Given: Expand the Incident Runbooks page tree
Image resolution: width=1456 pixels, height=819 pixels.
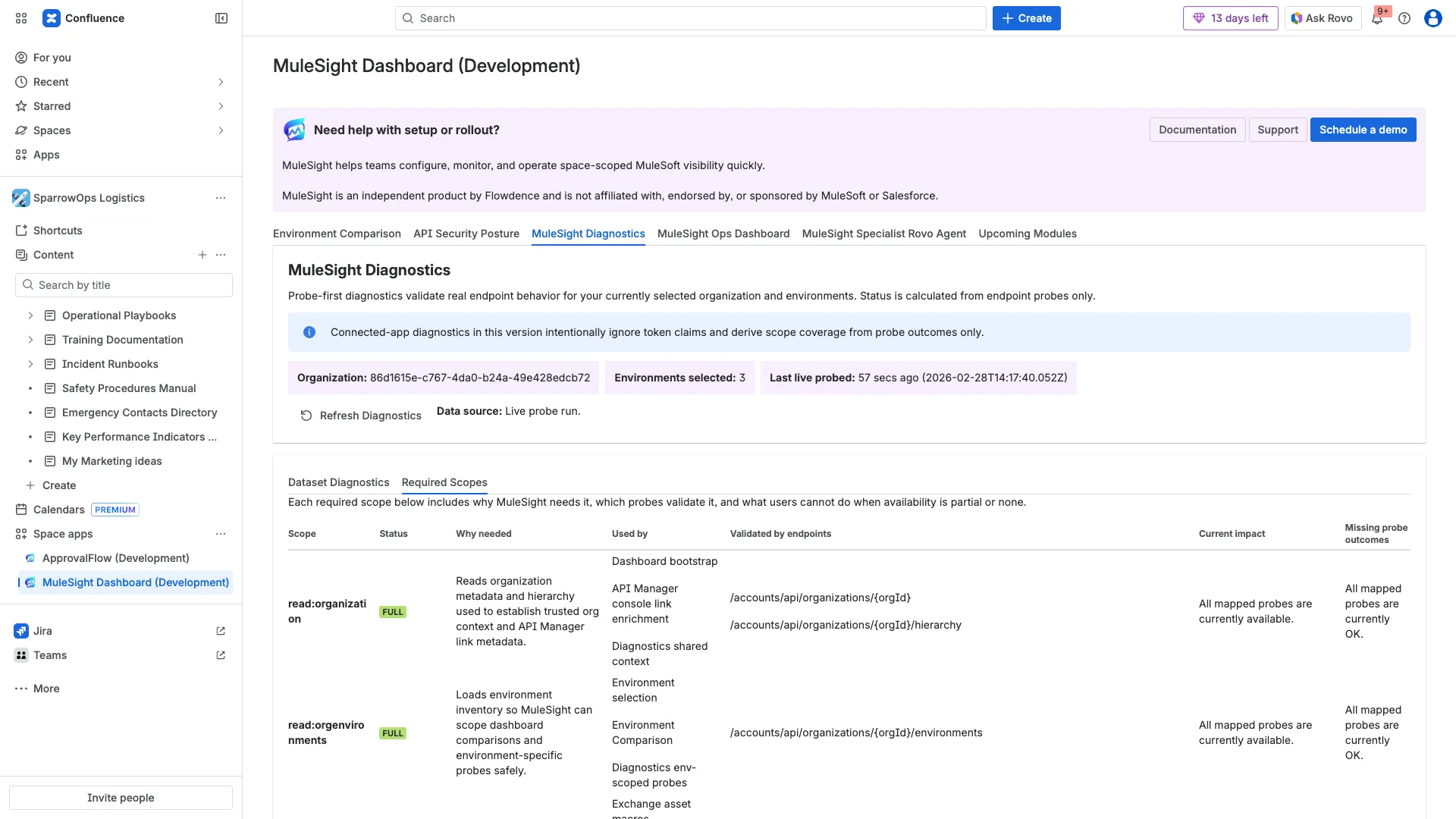Looking at the screenshot, I should coord(30,364).
